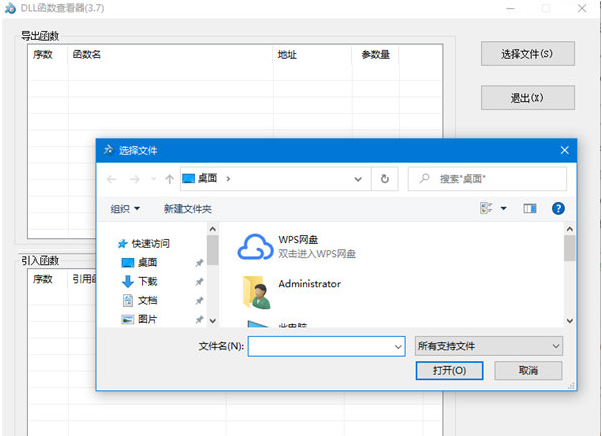Click the pin icon next to 下载
This screenshot has height=436, width=602.
(x=199, y=282)
